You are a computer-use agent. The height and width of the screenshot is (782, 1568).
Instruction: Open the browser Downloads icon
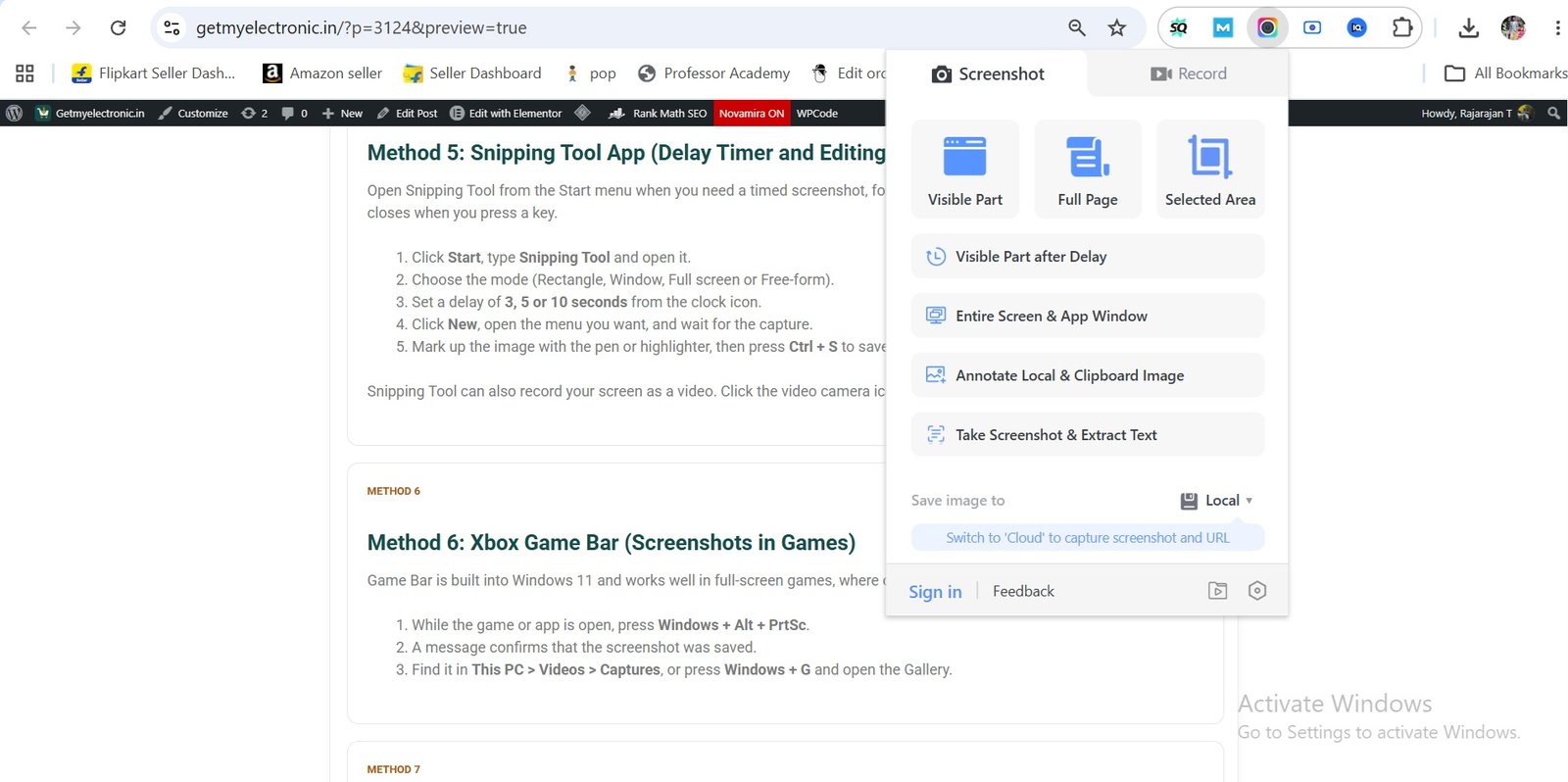pyautogui.click(x=1468, y=28)
